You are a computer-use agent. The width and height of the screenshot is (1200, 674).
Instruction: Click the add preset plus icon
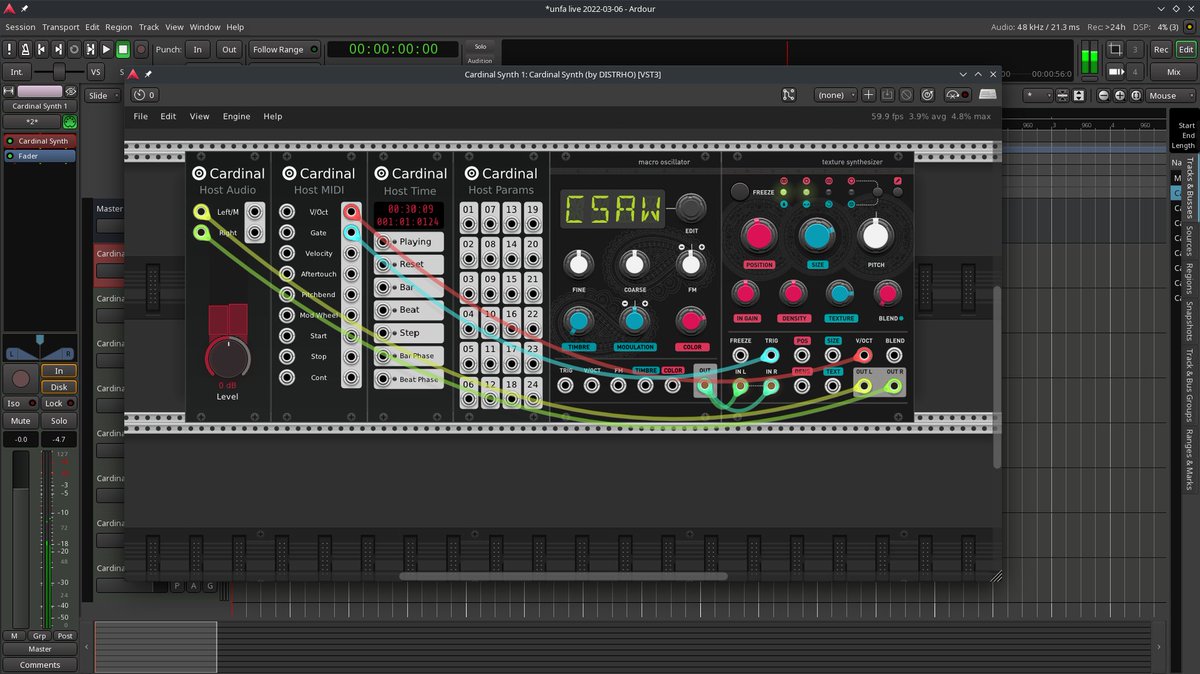(866, 95)
